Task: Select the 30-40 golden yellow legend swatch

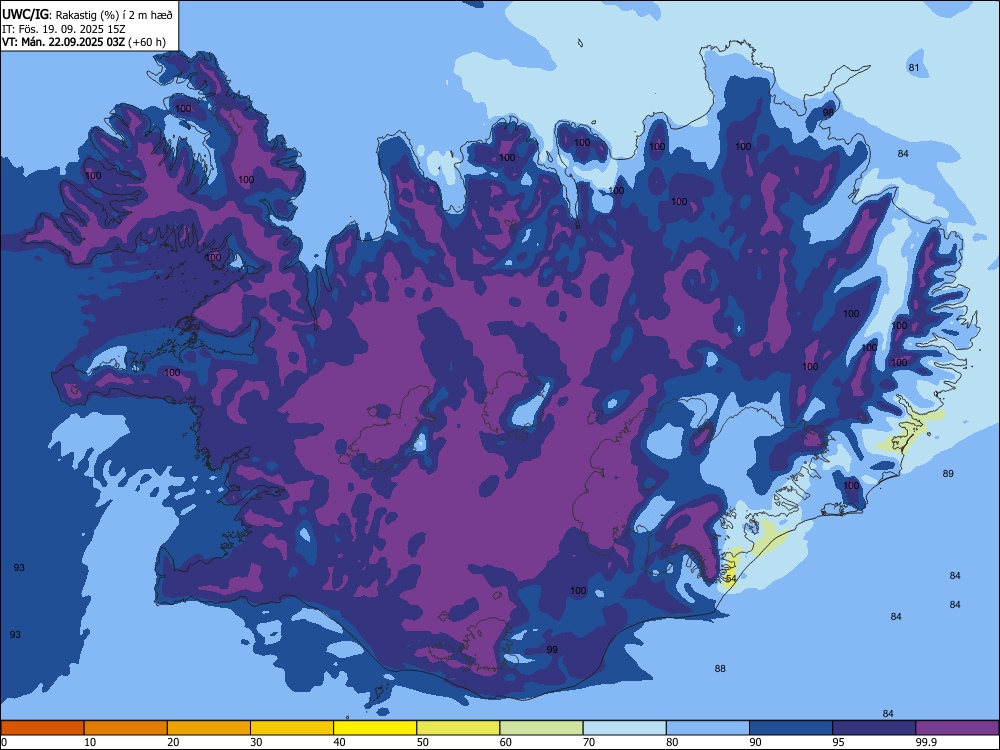Action: [292, 728]
